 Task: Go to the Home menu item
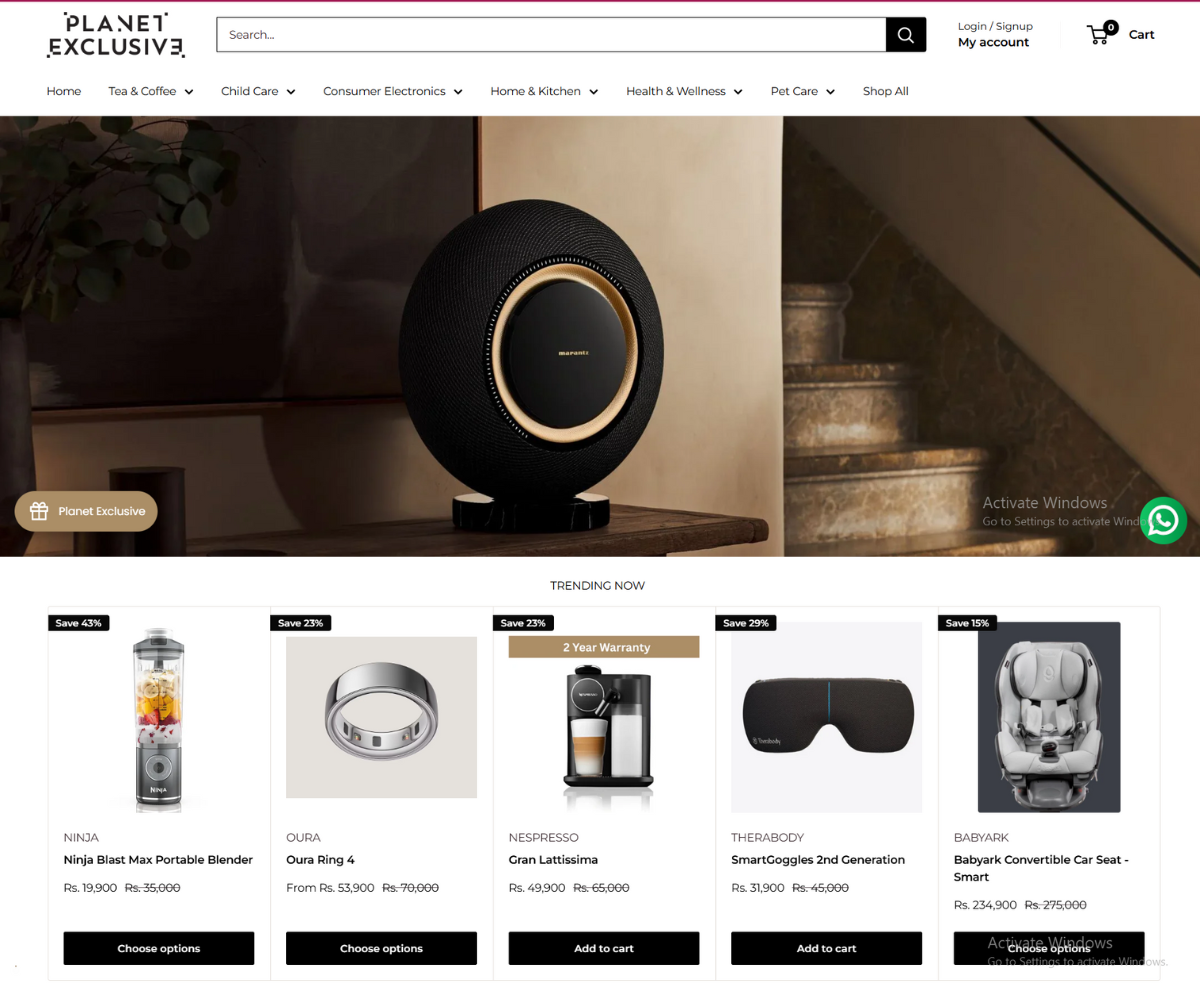(64, 91)
